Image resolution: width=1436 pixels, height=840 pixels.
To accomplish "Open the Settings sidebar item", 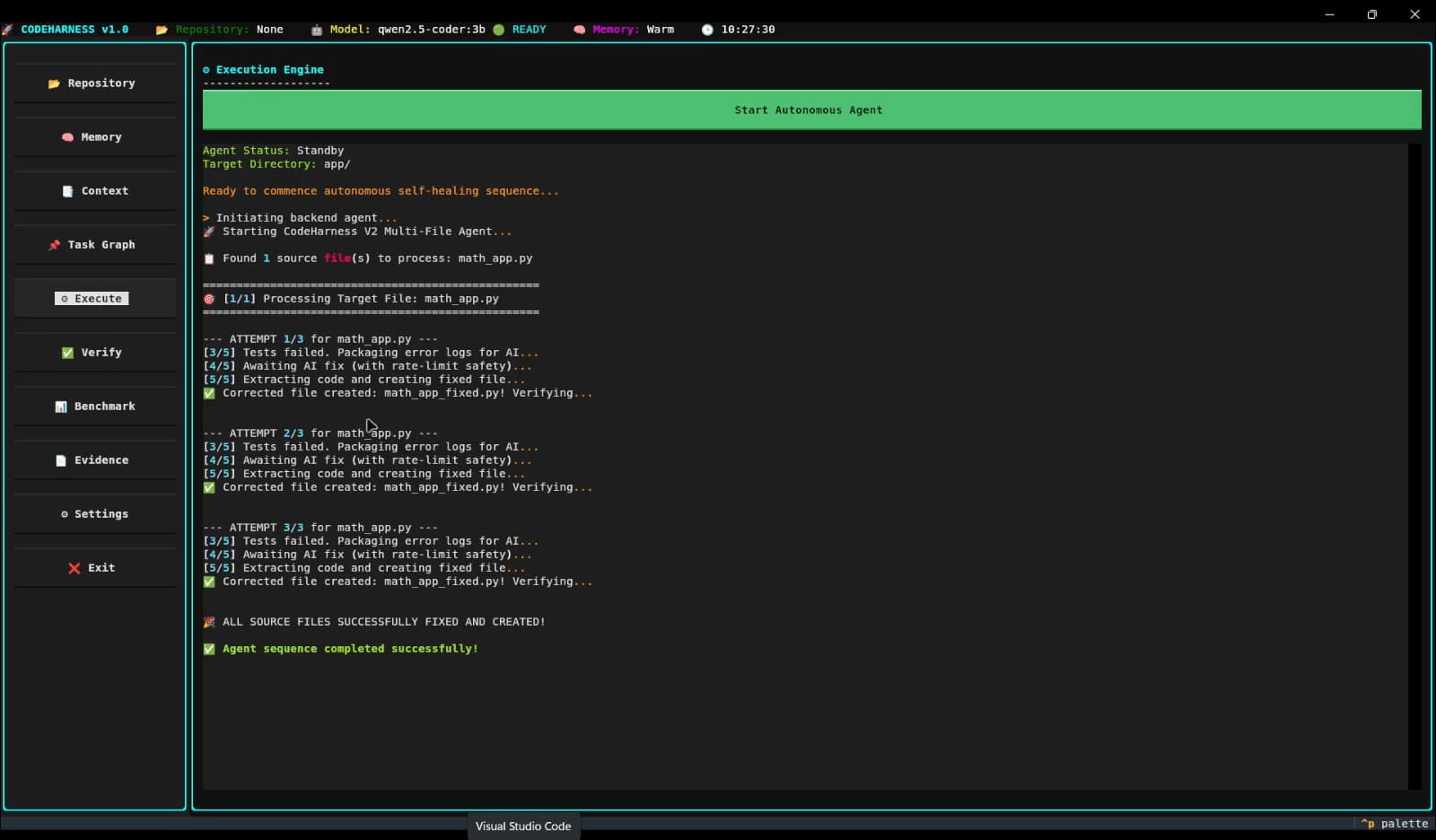I will coord(94,514).
